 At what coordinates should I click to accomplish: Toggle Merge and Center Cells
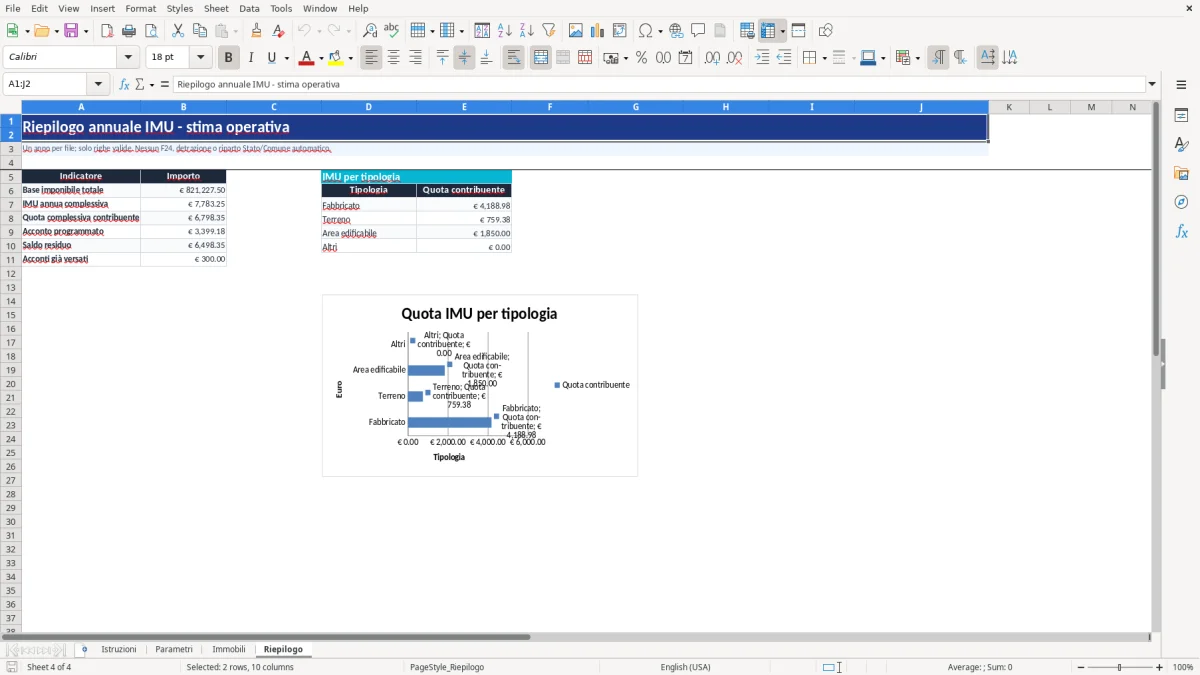tap(541, 58)
